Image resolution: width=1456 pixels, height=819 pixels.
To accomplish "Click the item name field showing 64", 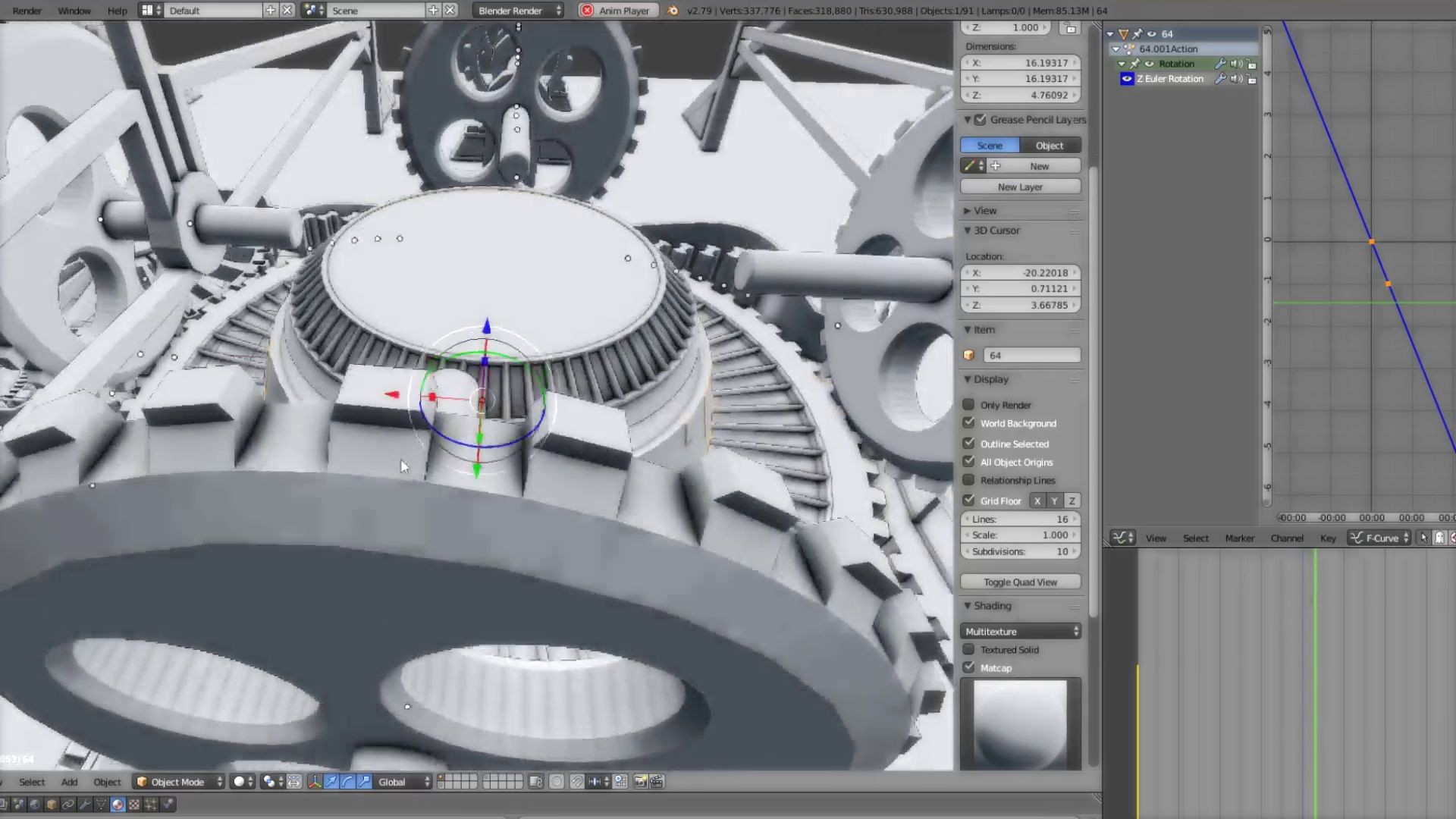I will (x=1031, y=354).
